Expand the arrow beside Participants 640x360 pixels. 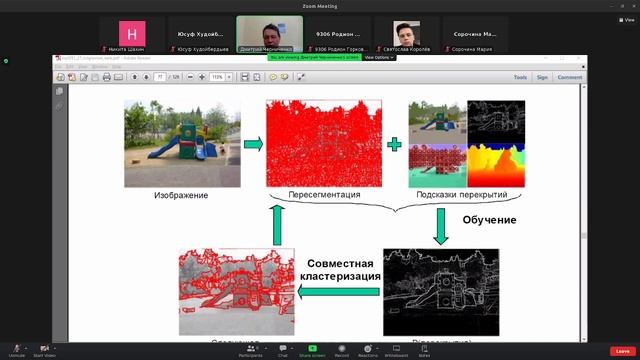pyautogui.click(x=266, y=348)
